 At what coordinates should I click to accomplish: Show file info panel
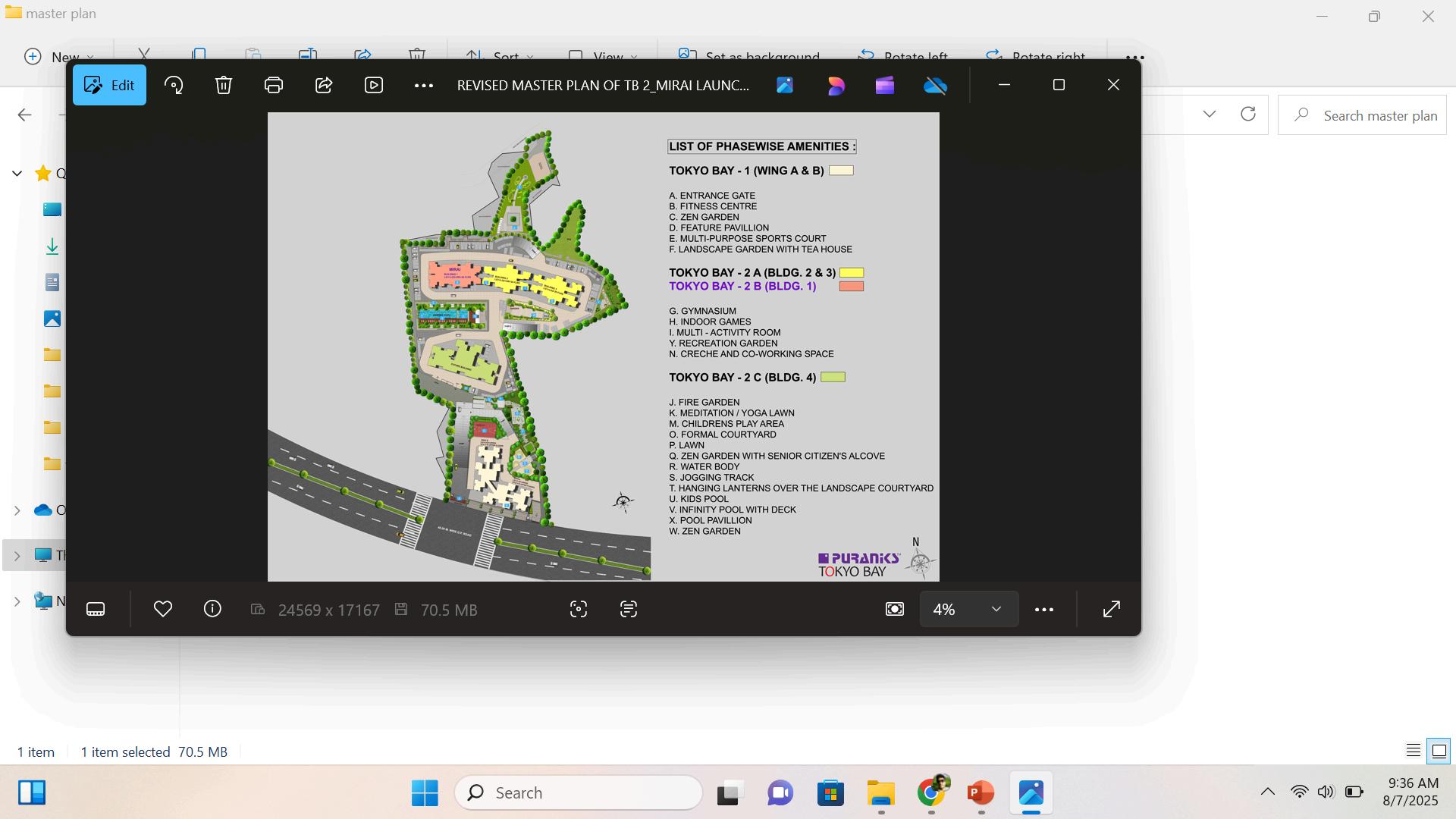pos(212,609)
